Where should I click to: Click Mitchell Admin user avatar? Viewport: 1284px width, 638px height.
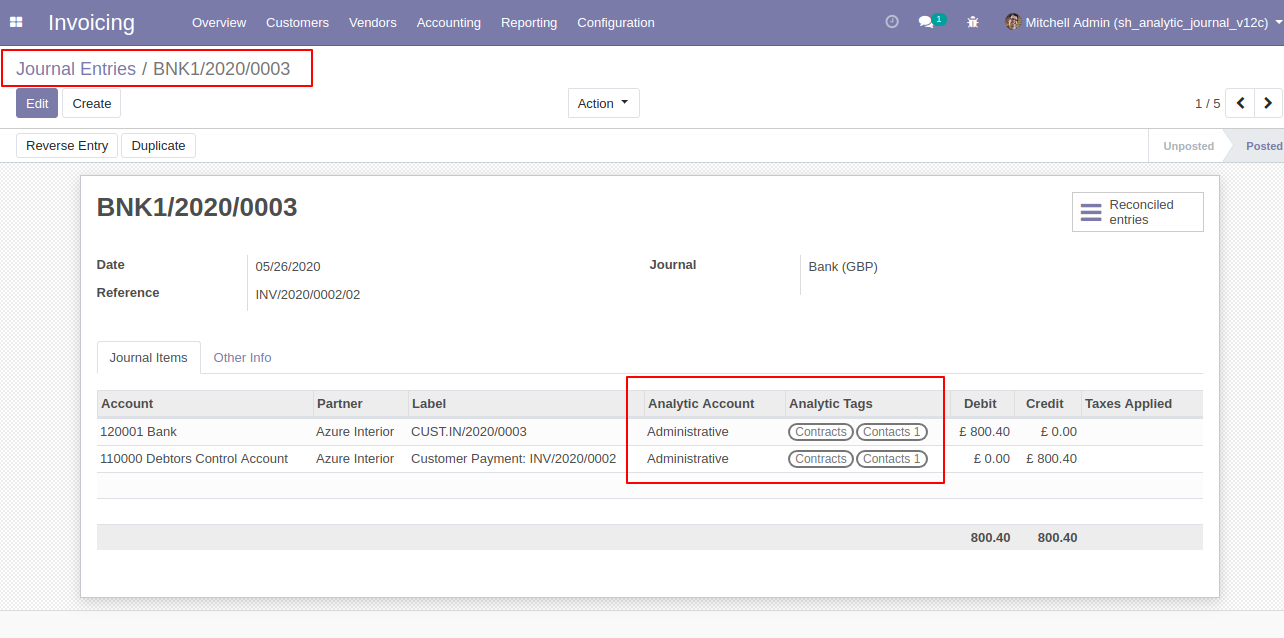click(x=1013, y=22)
